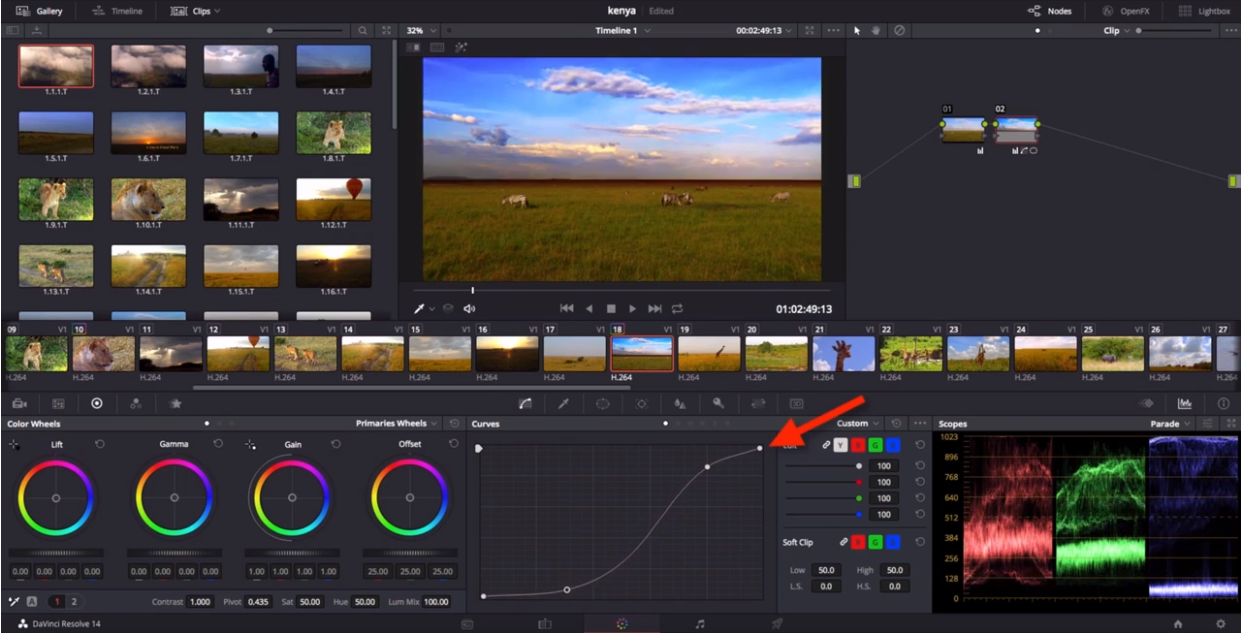Toggle Soft Clip green channel
The image size is (1241, 633).
(875, 542)
